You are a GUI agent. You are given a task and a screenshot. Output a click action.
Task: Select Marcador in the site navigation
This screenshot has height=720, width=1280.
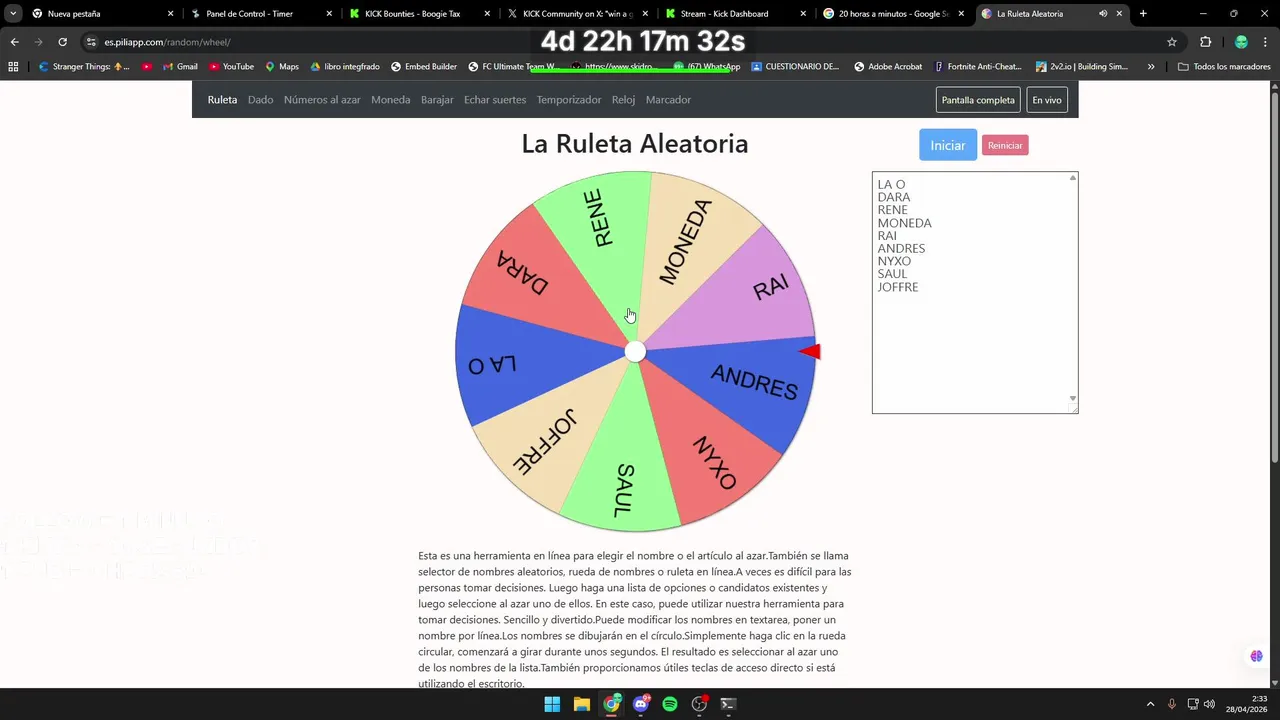(x=668, y=100)
